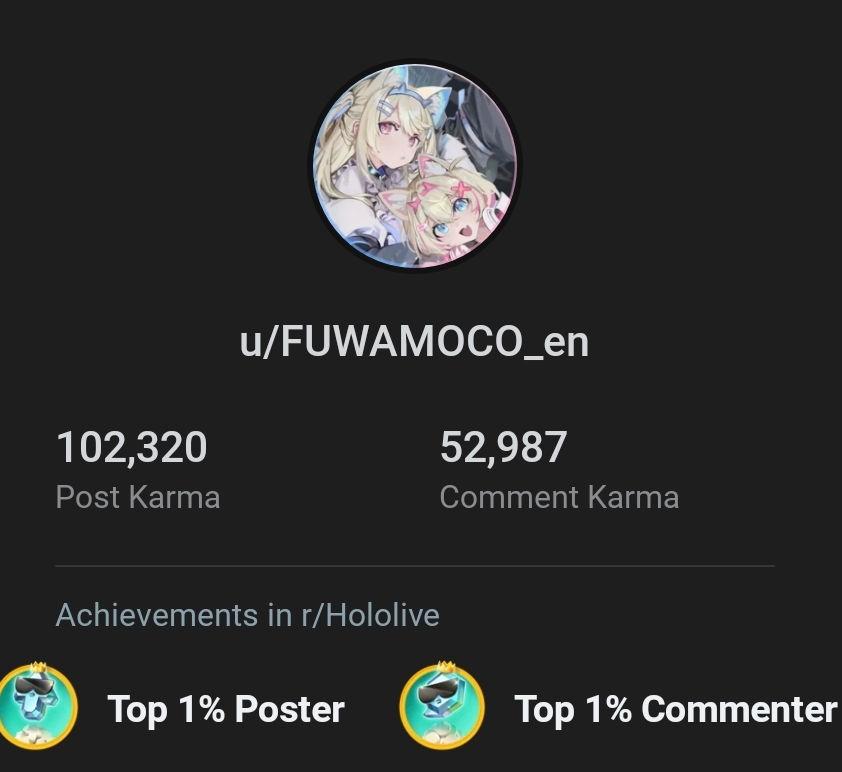Viewport: 842px width, 772px height.
Task: Click the divider line below the karma stats
Action: click(x=415, y=566)
